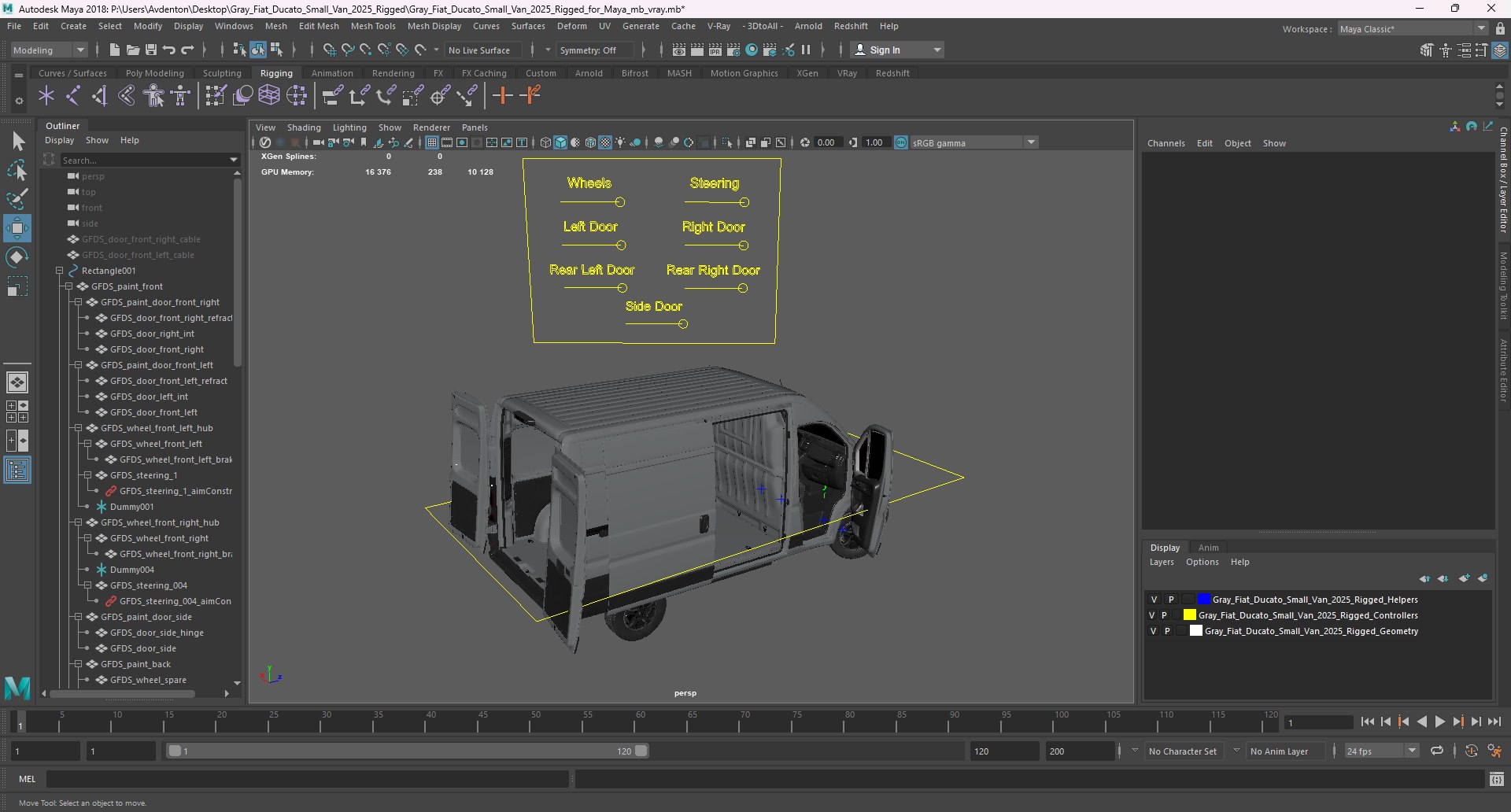This screenshot has width=1511, height=812.
Task: Click the Undo arrow icon
Action: pos(169,50)
